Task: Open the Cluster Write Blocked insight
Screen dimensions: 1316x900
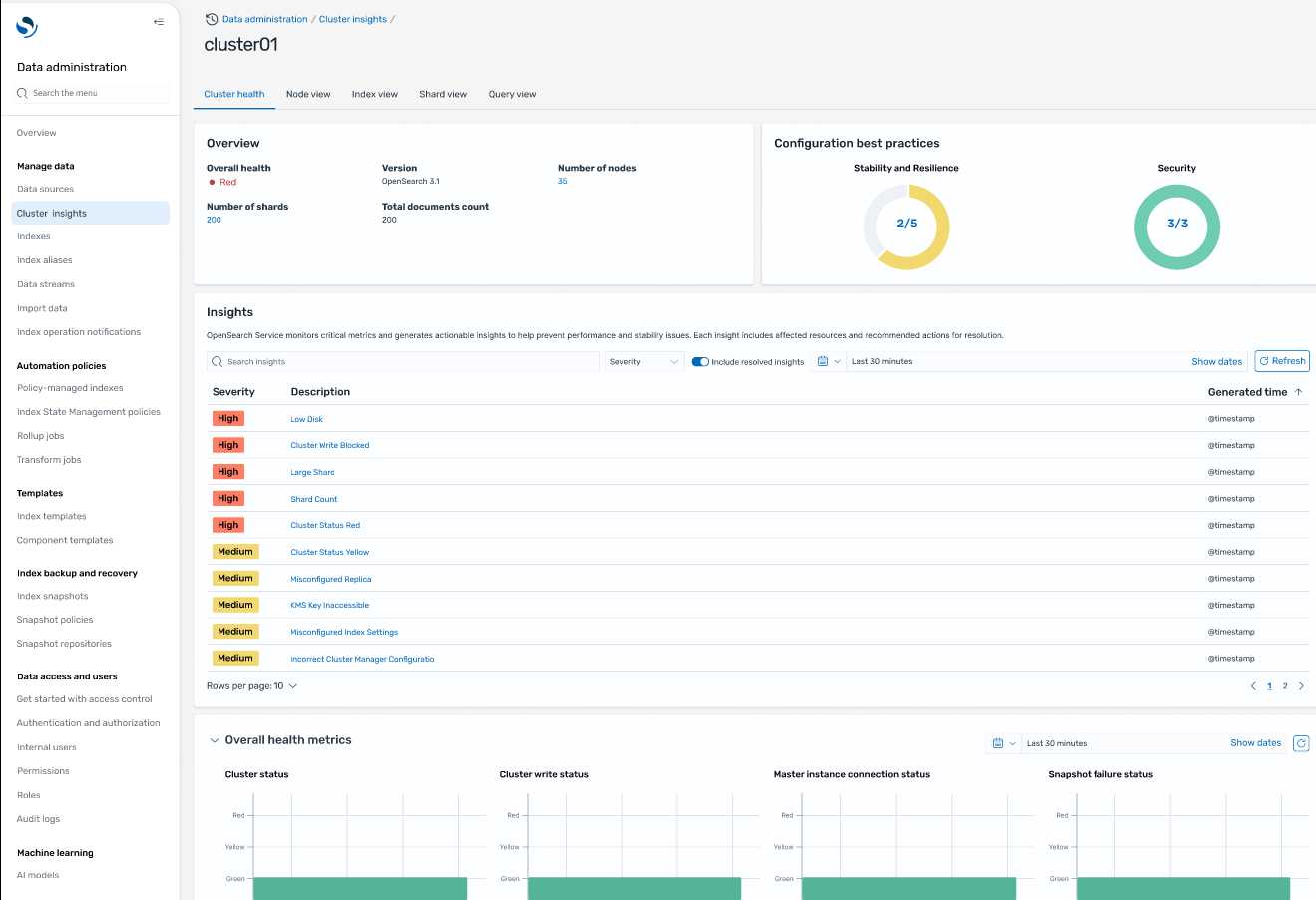Action: (330, 446)
